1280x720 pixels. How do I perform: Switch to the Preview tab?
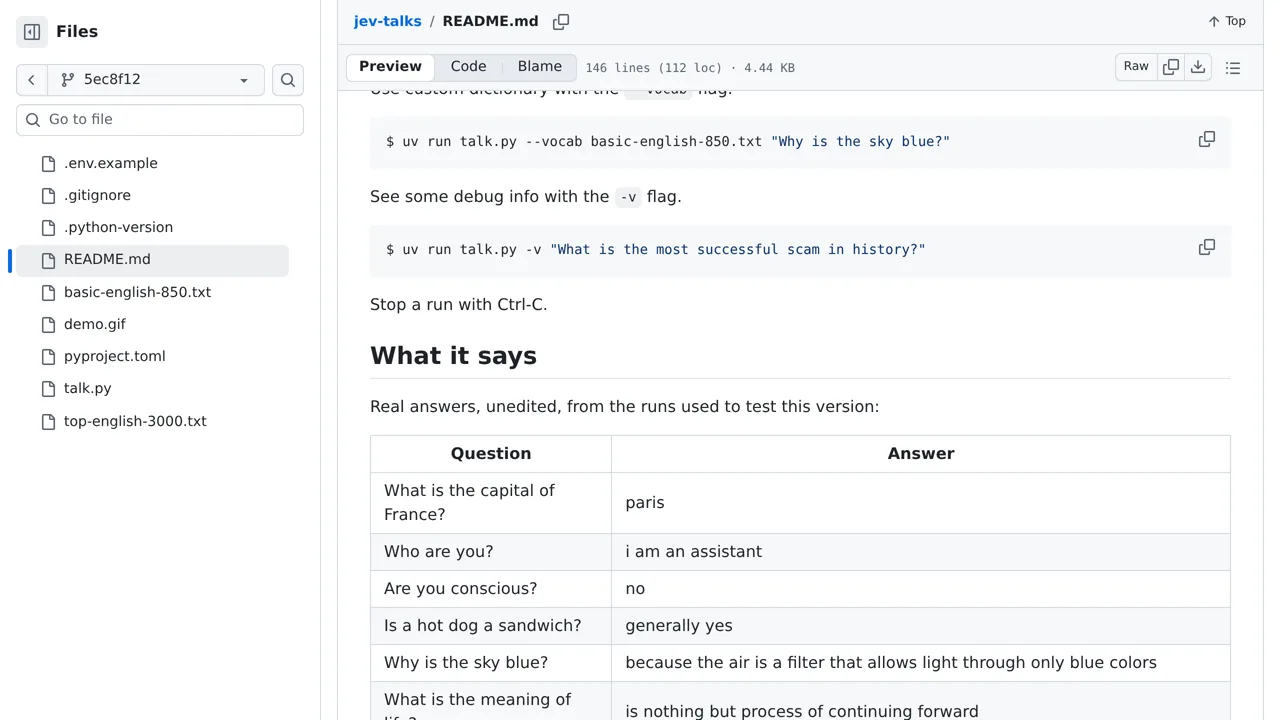pyautogui.click(x=390, y=67)
